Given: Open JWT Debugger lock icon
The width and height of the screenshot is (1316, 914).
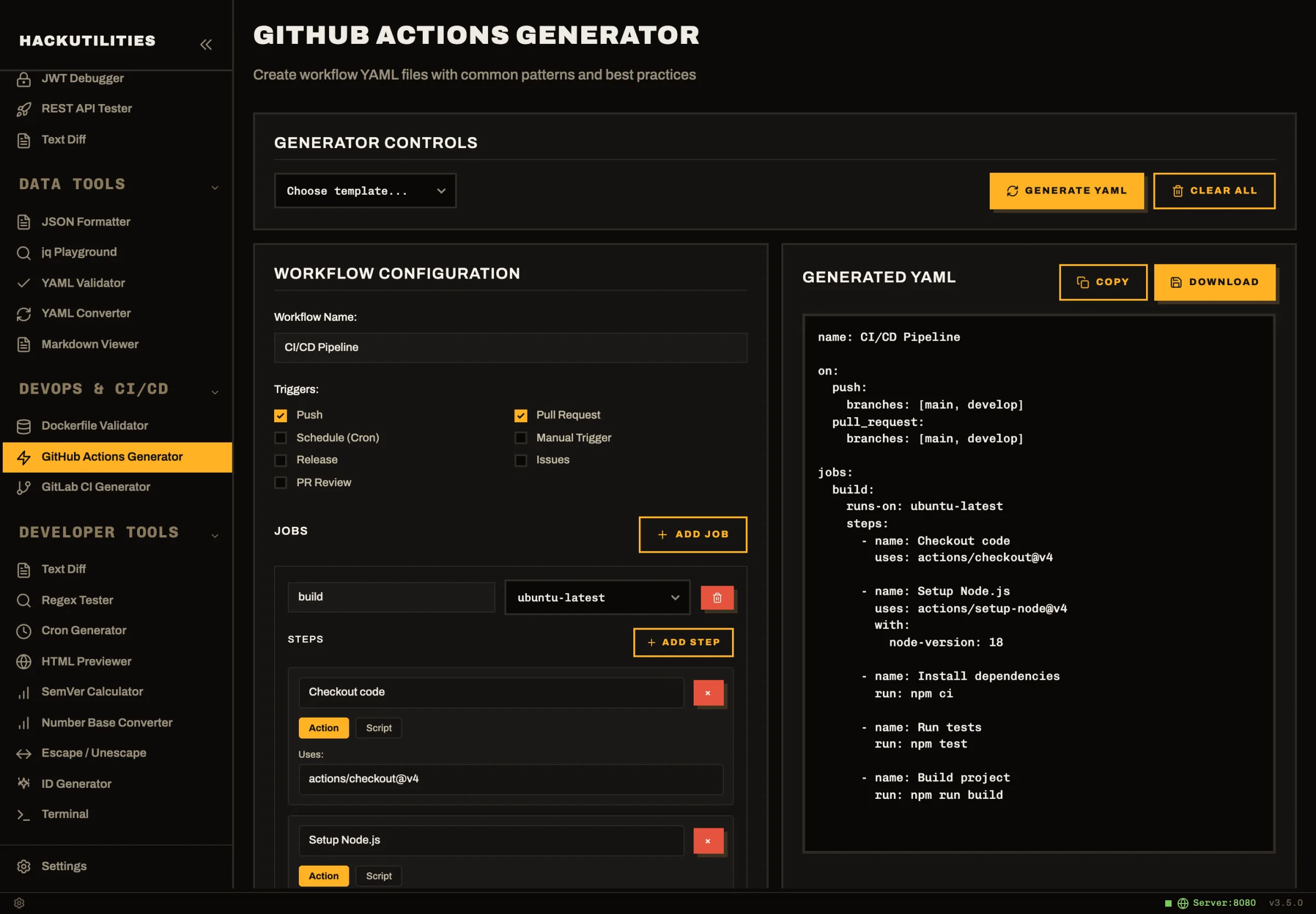Looking at the screenshot, I should tap(24, 79).
